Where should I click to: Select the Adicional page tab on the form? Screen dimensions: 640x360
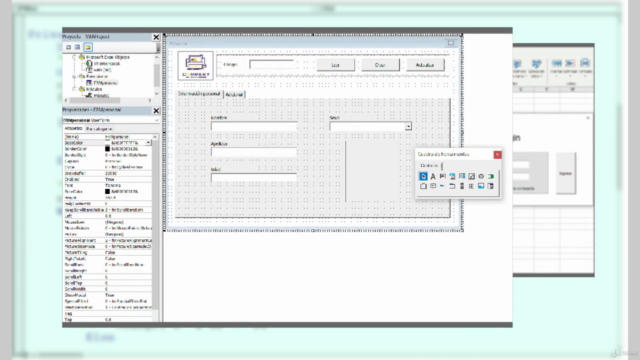point(234,94)
